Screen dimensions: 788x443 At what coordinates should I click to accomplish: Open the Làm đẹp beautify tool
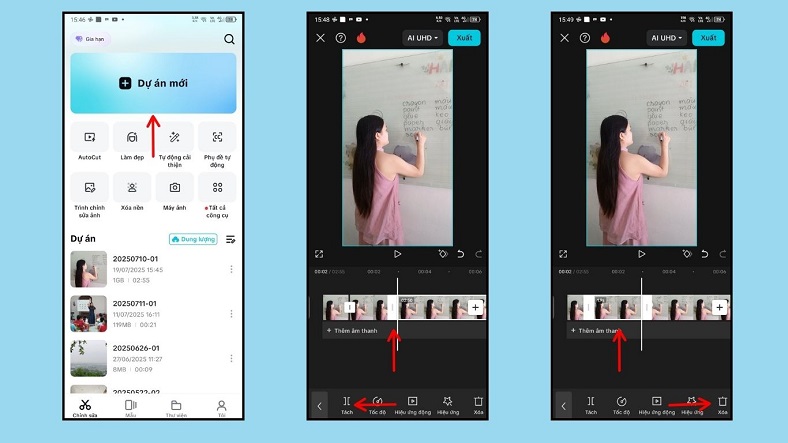coord(132,138)
